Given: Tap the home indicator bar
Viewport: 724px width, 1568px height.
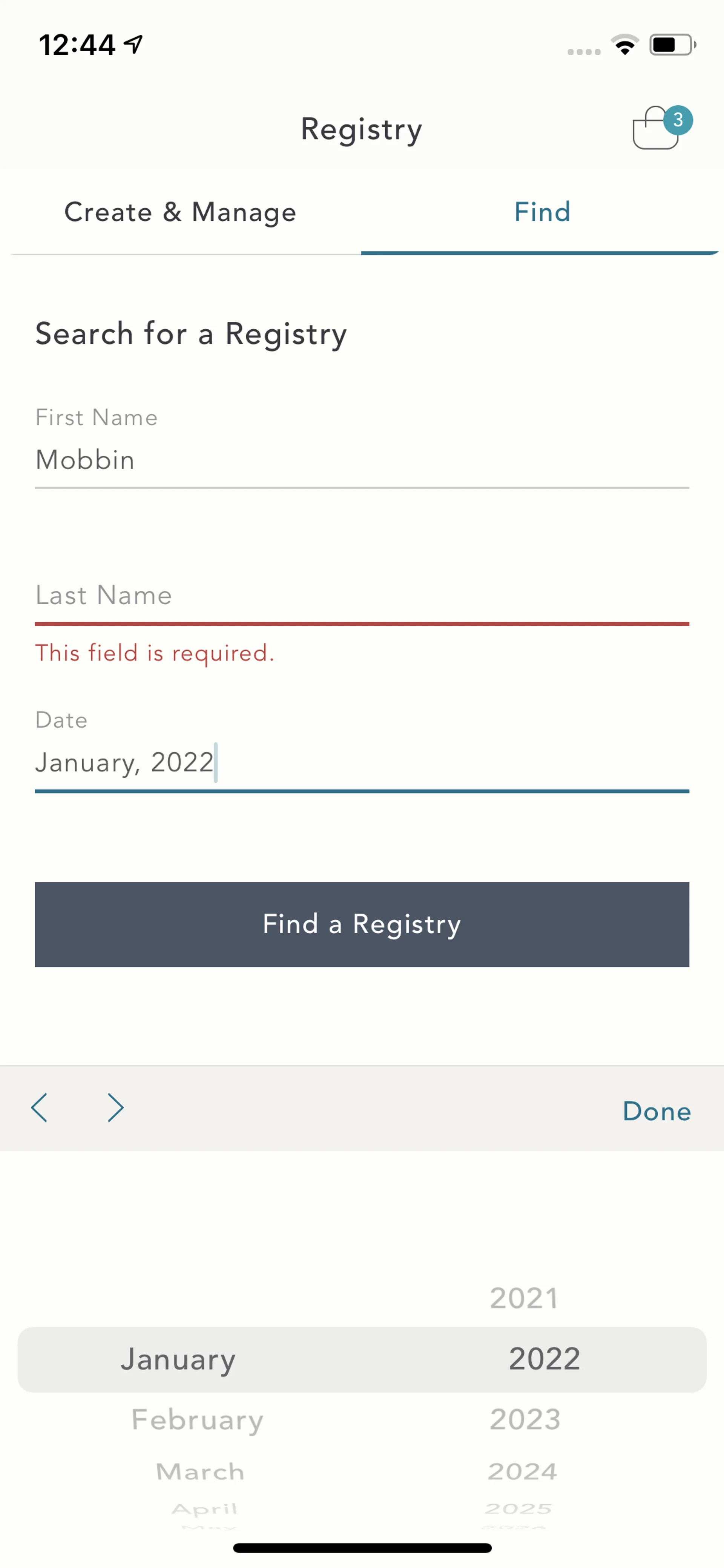Looking at the screenshot, I should coord(362,1548).
